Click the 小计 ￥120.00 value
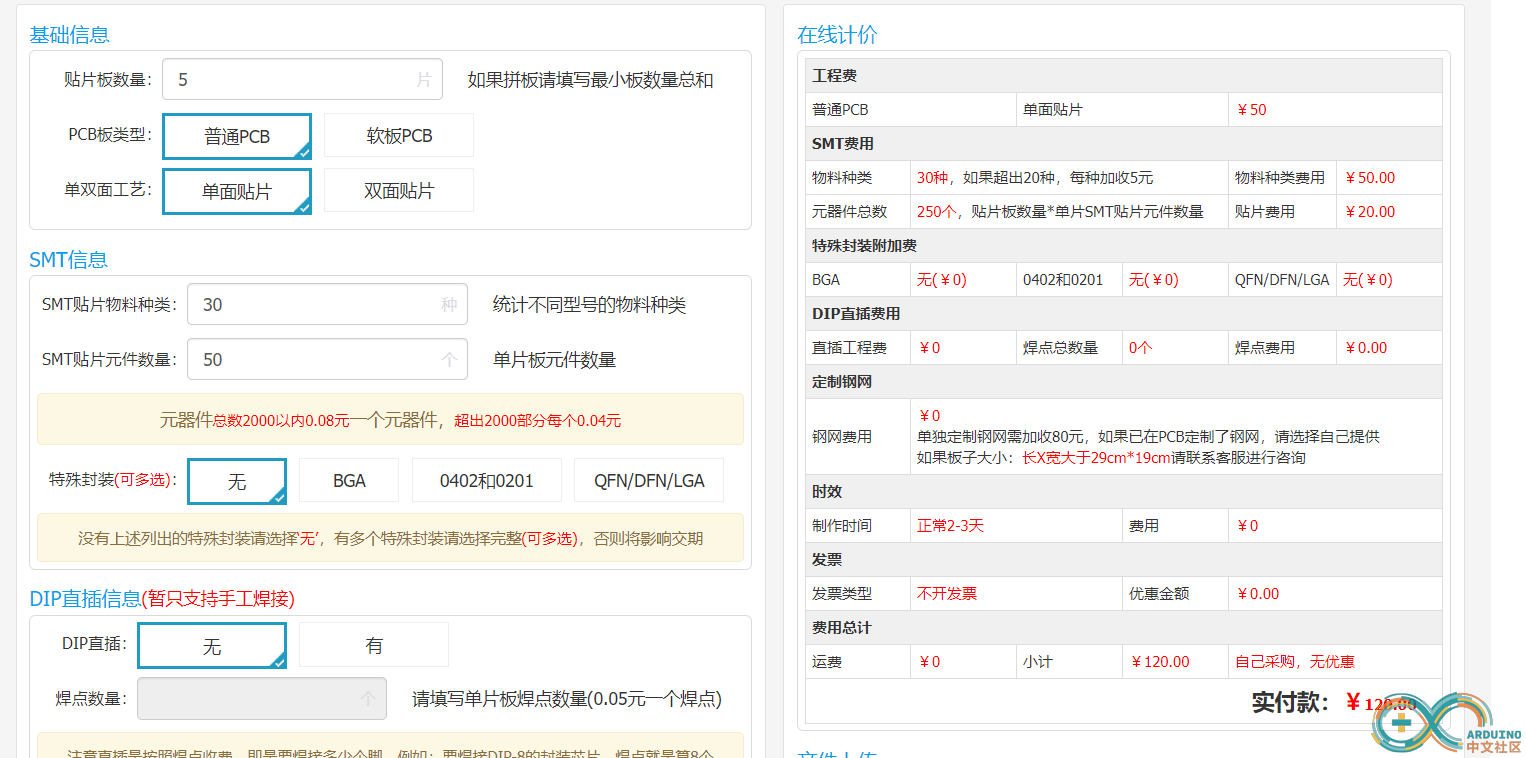This screenshot has width=1526, height=758. point(1160,662)
